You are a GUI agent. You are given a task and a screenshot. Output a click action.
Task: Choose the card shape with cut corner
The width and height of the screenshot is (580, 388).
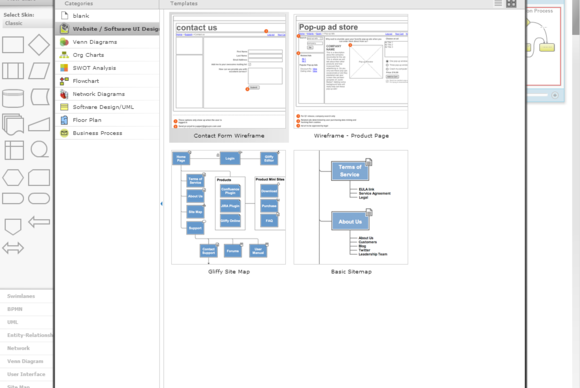pos(39,178)
